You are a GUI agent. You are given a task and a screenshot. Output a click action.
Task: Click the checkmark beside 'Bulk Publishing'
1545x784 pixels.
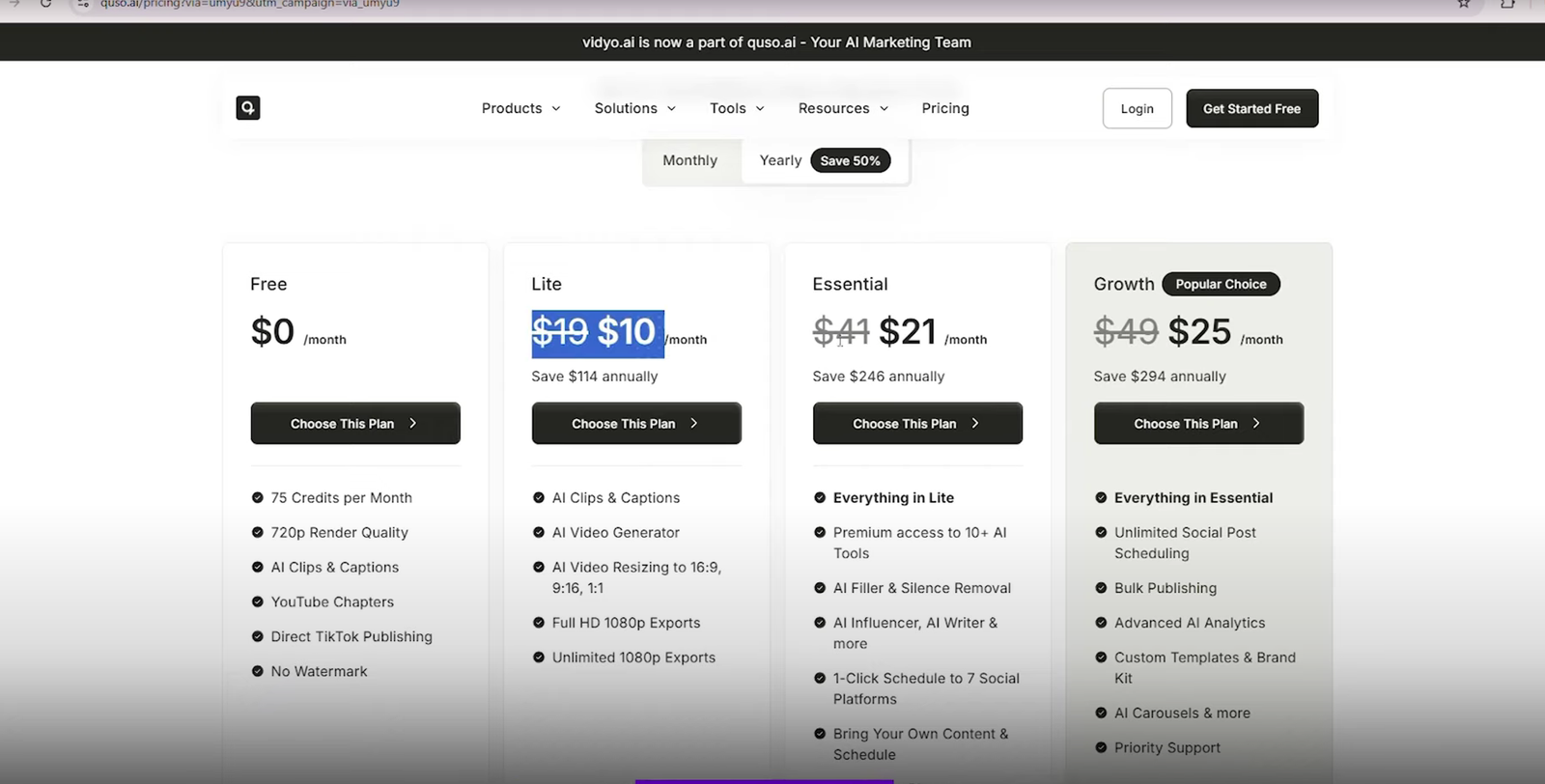(x=1101, y=589)
